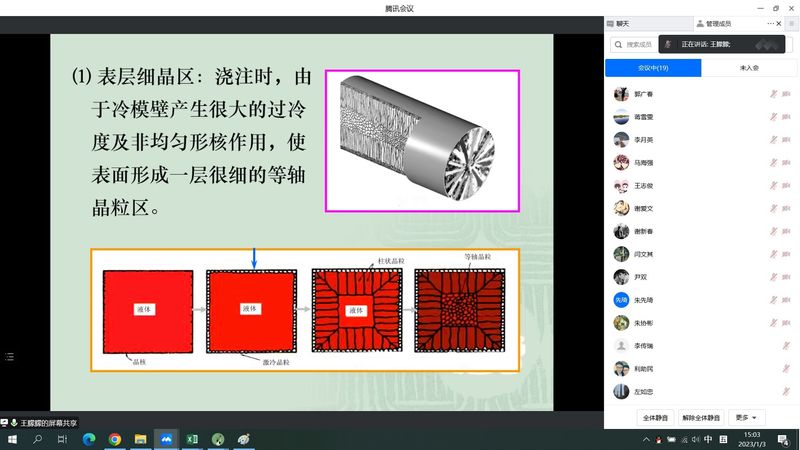The image size is (800, 450).
Task: Click the 解除全体静音 button
Action: pyautogui.click(x=701, y=417)
